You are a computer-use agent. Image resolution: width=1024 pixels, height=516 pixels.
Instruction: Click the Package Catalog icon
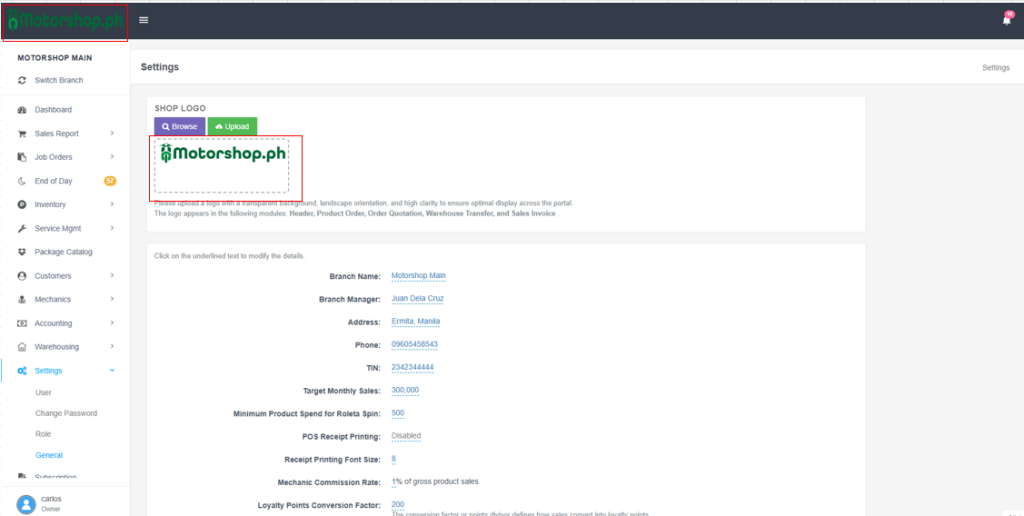tap(22, 252)
